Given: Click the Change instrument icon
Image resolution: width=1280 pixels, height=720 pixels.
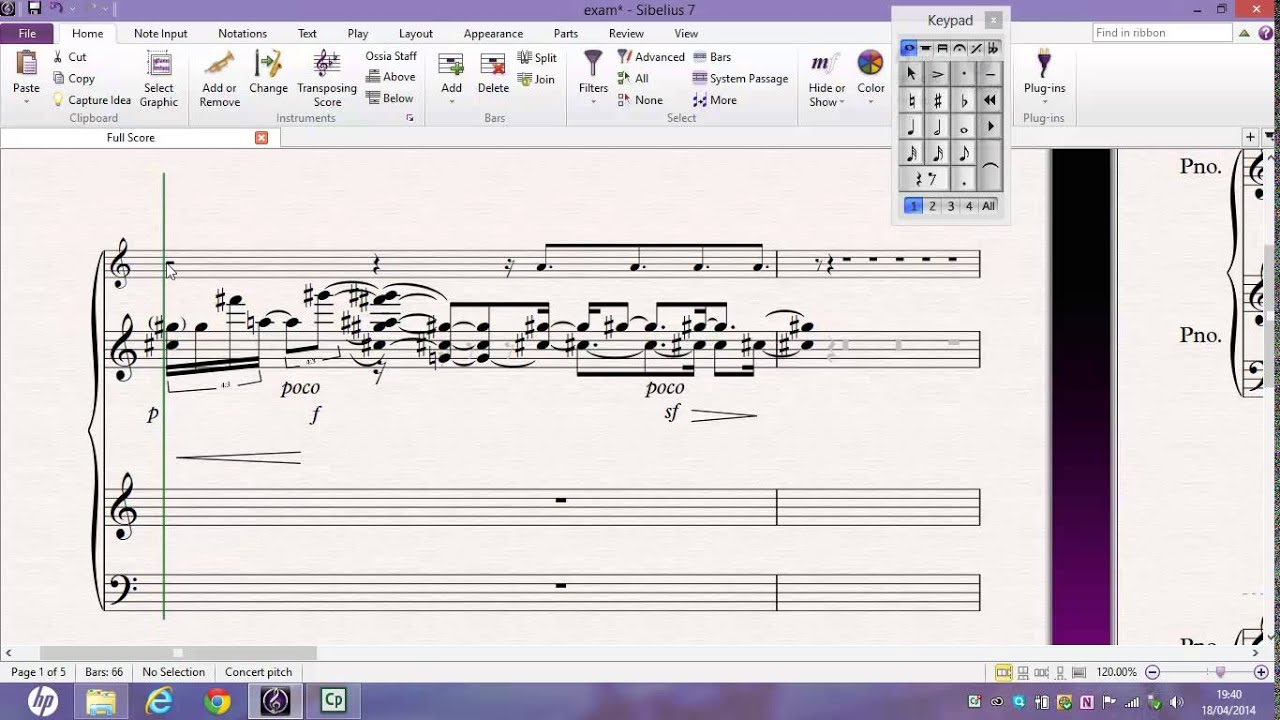Looking at the screenshot, I should point(268,64).
